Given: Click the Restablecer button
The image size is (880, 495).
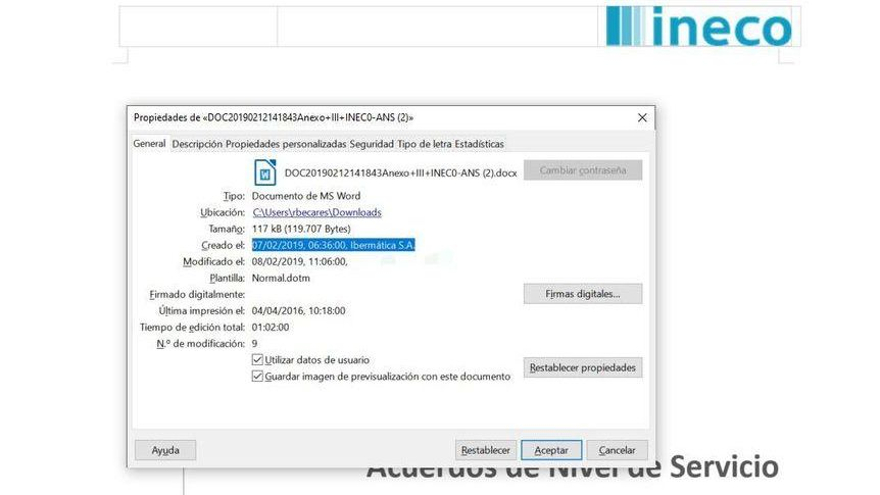Looking at the screenshot, I should [485, 450].
